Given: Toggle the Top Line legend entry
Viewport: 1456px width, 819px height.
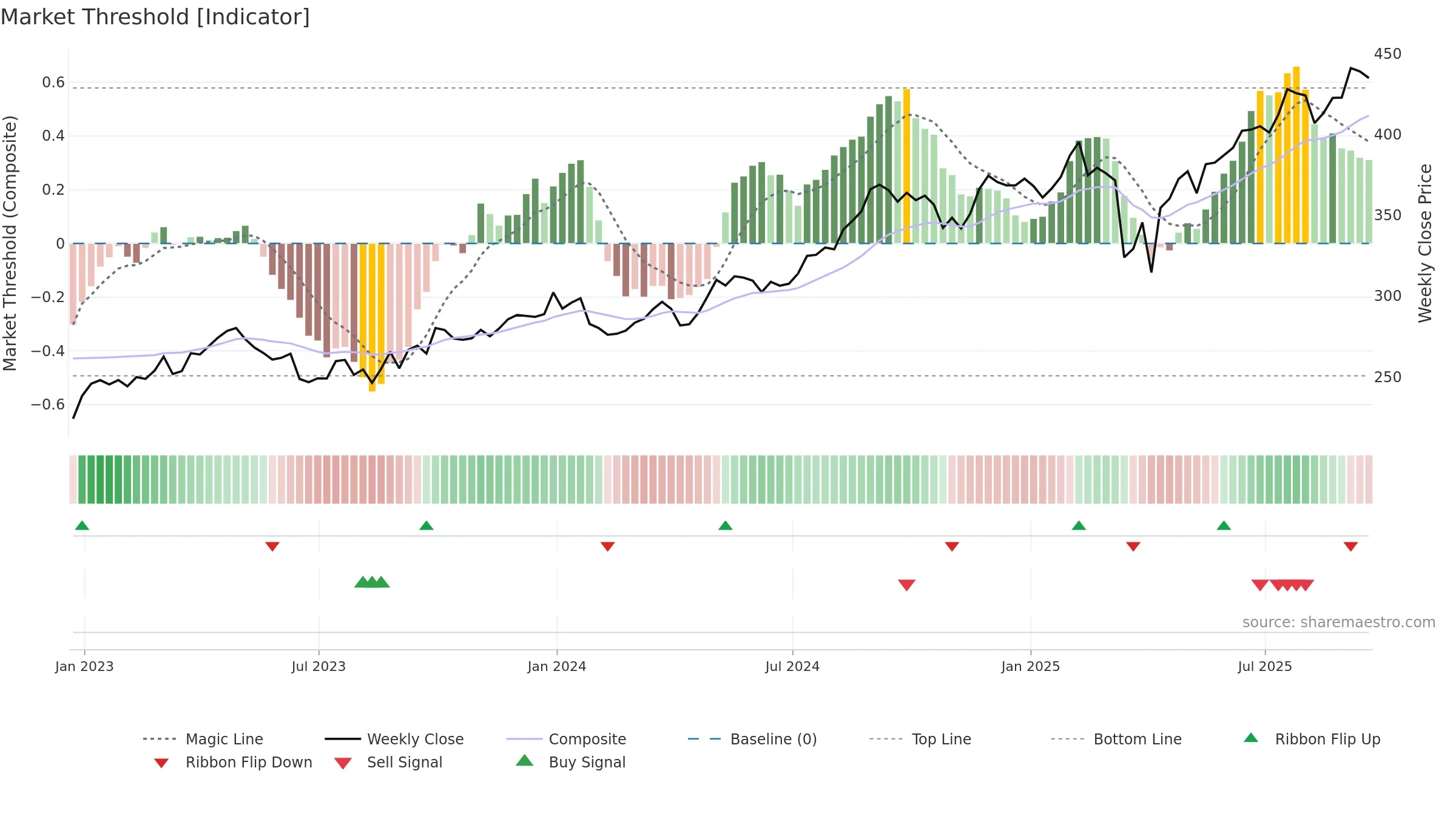Looking at the screenshot, I should tap(920, 739).
